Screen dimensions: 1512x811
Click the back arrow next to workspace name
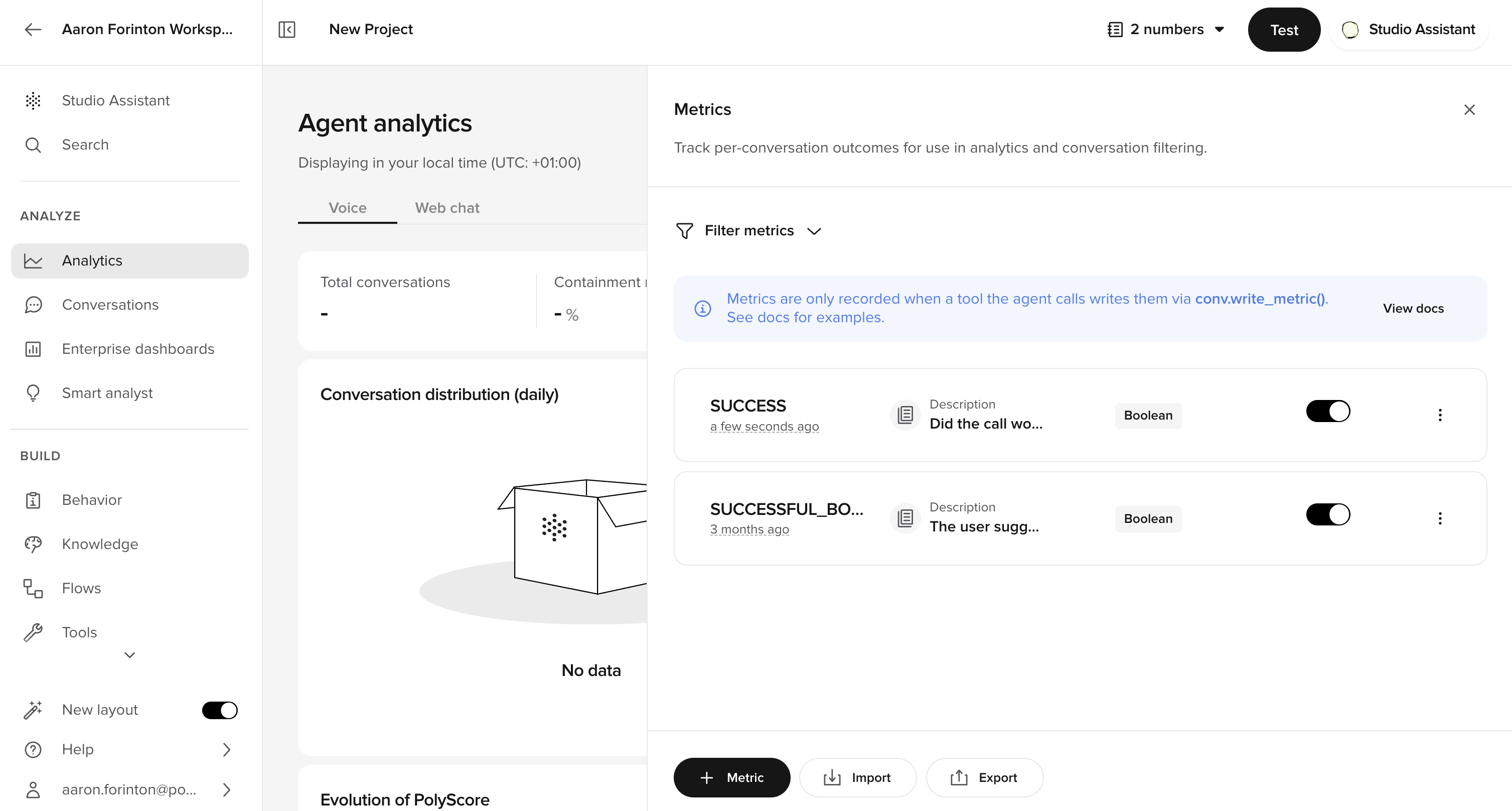pos(33,30)
